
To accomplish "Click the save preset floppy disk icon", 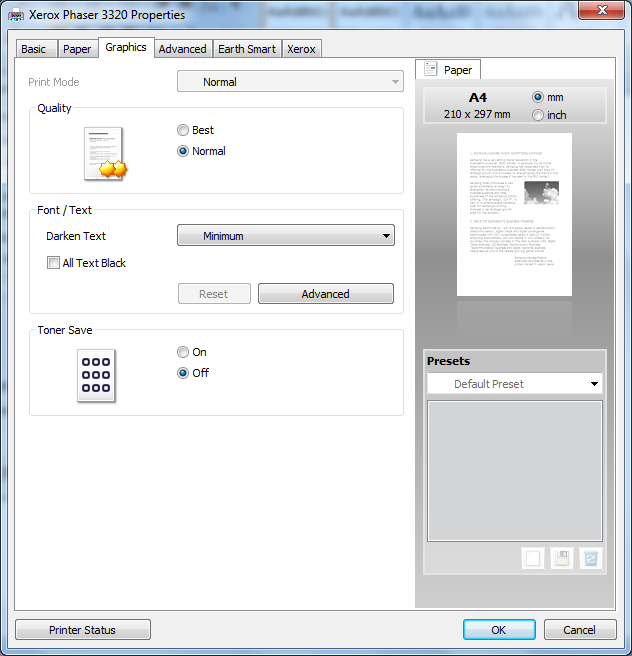I will tap(561, 558).
